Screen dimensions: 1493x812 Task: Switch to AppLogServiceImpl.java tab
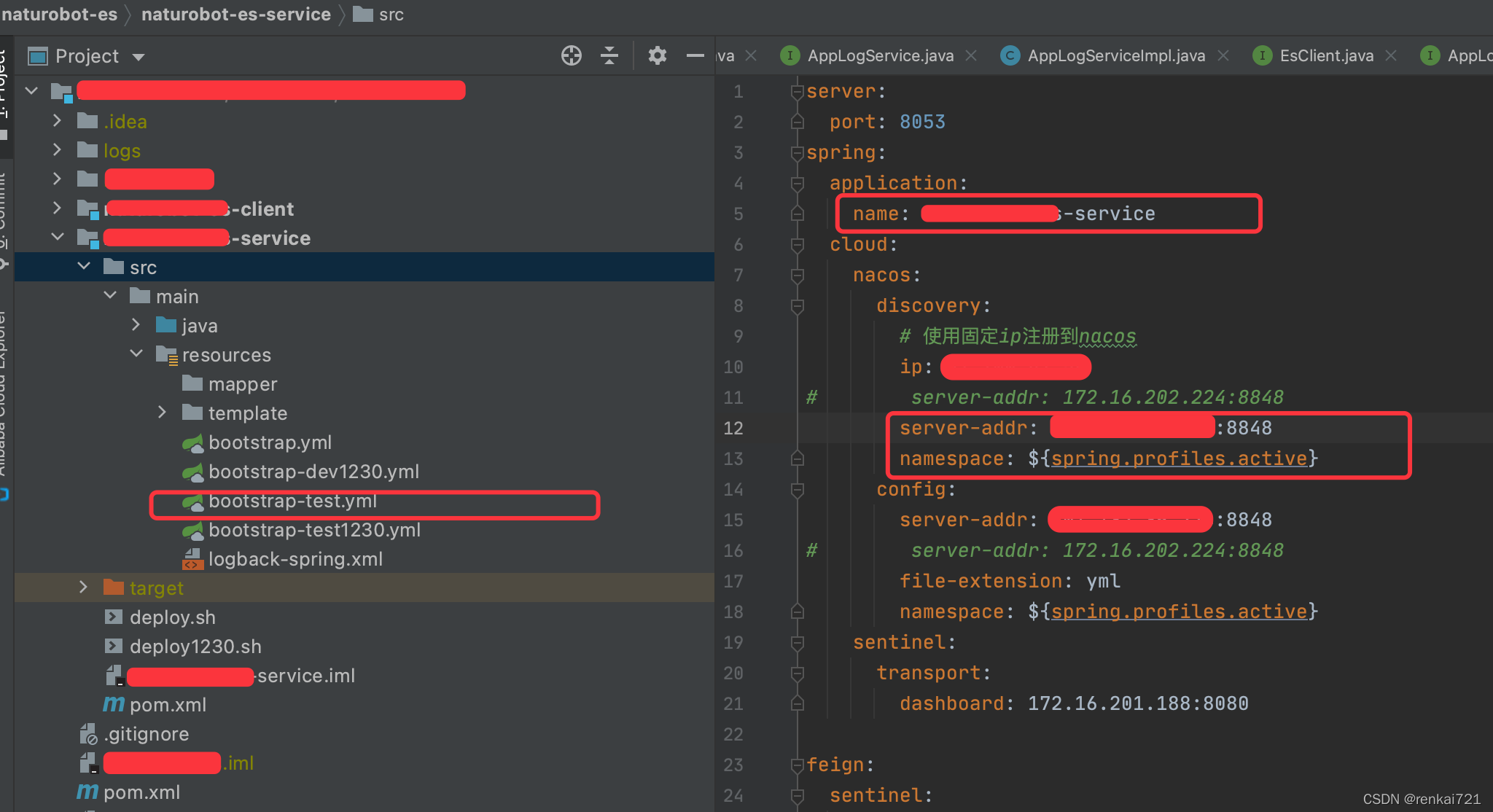click(x=1117, y=55)
